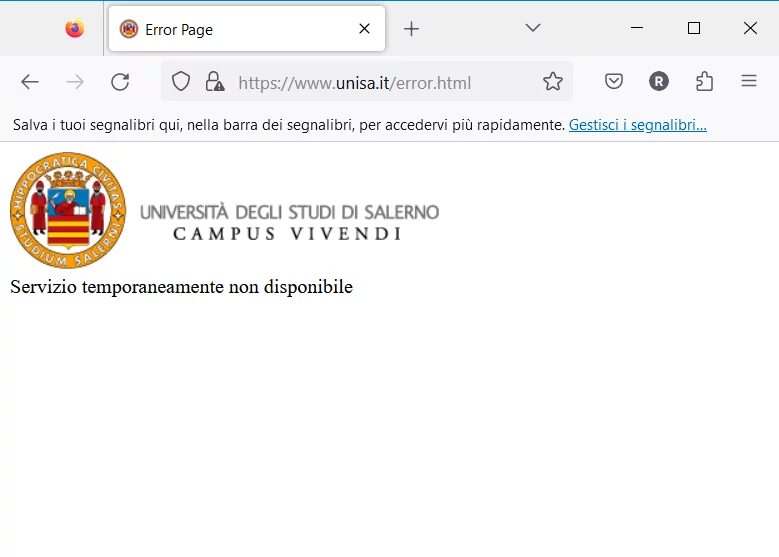Reload the current page

120,82
